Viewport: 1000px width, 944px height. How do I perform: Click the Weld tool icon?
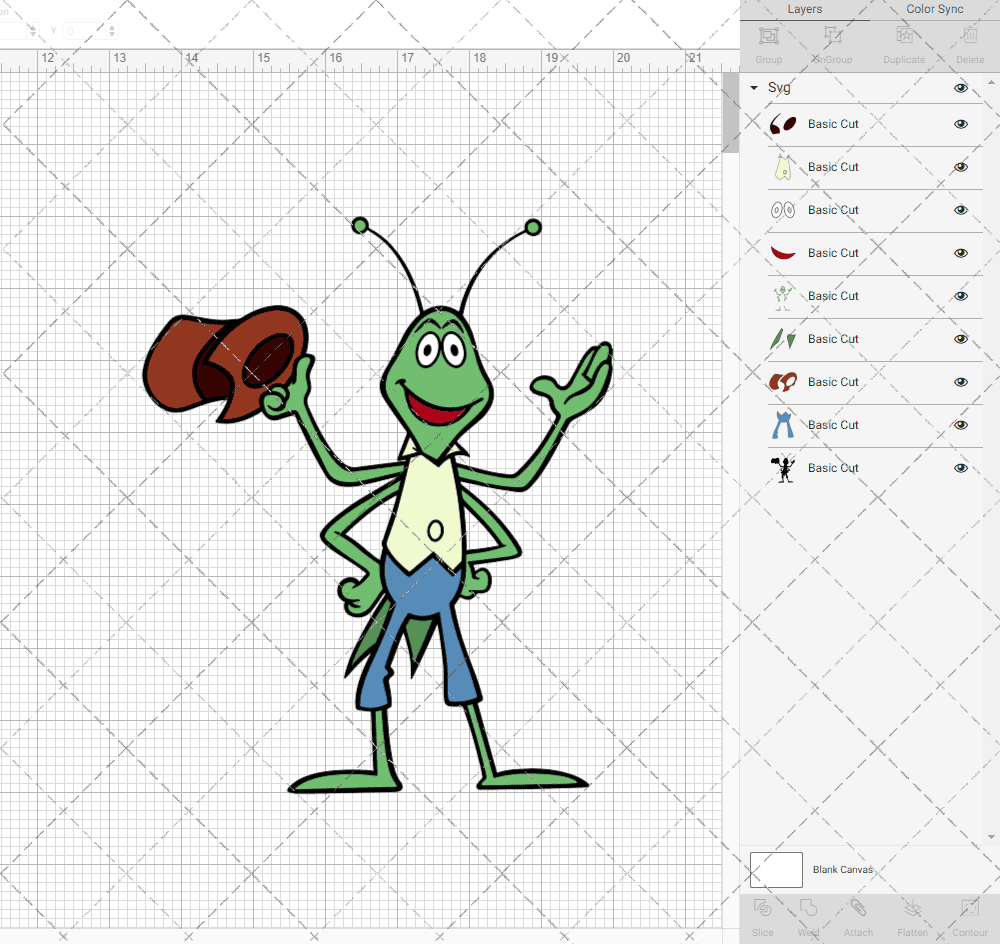coord(808,908)
